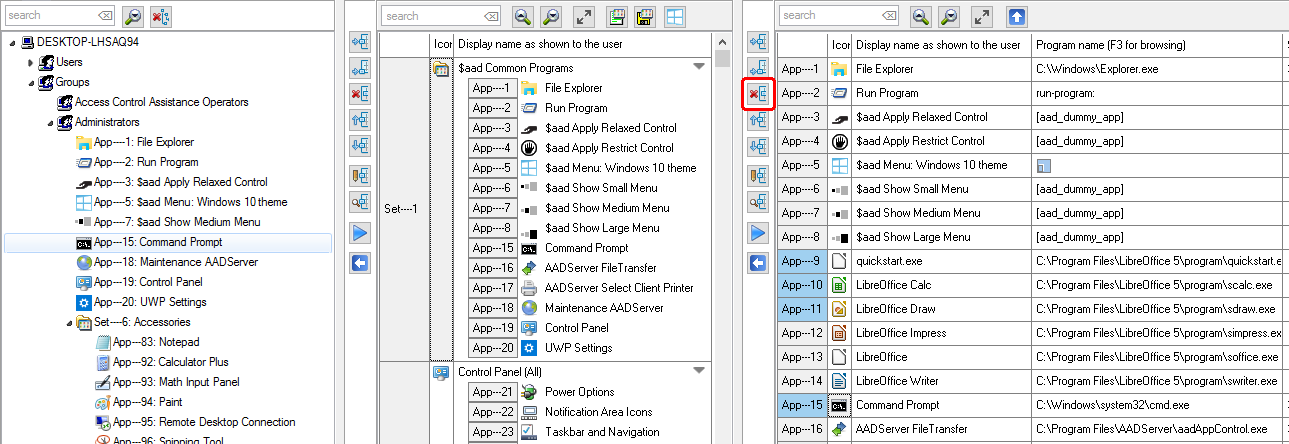This screenshot has width=1289, height=444.
Task: Click the blue left-arrow button in right panel
Action: click(759, 263)
